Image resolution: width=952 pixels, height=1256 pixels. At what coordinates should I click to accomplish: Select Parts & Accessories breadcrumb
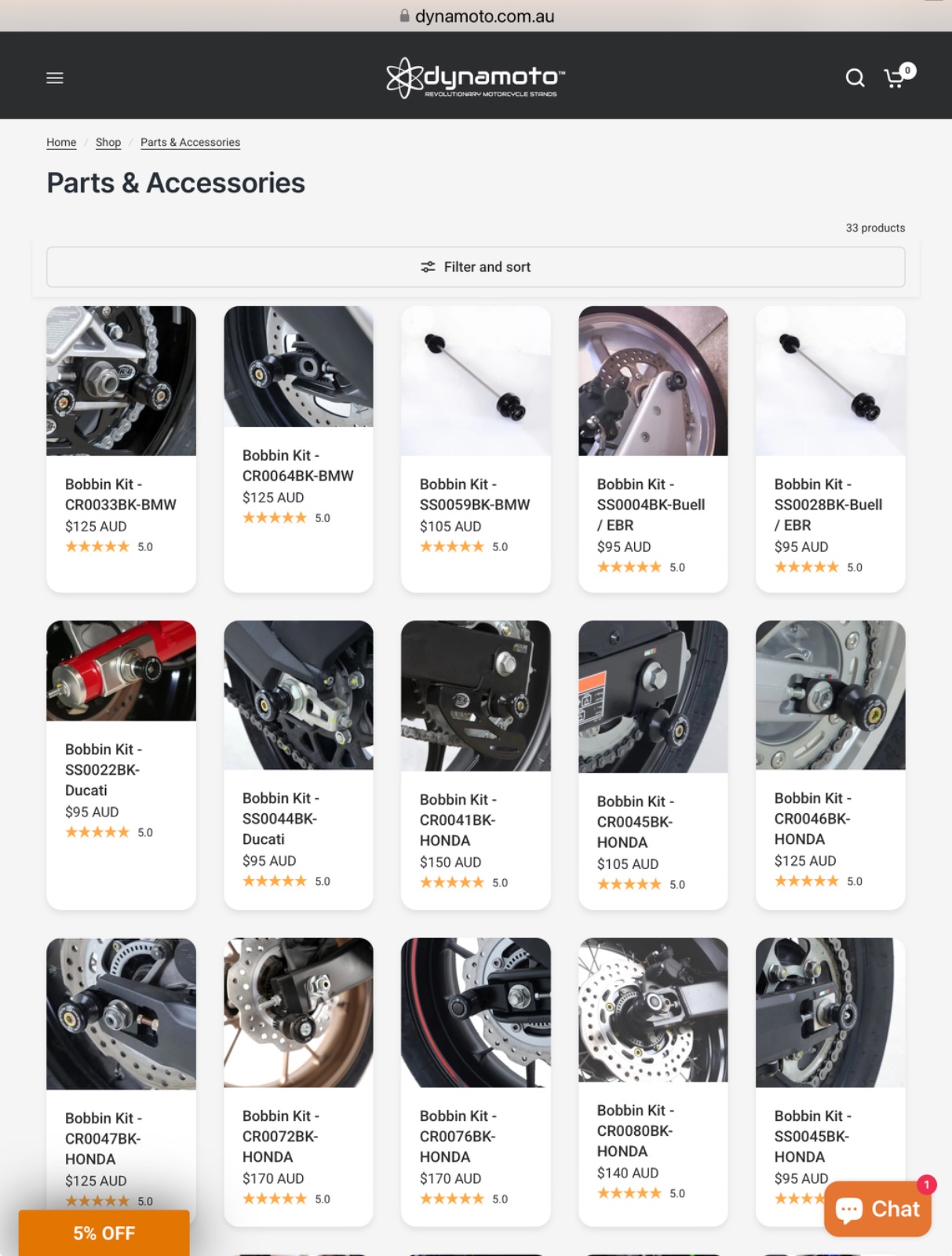[190, 142]
